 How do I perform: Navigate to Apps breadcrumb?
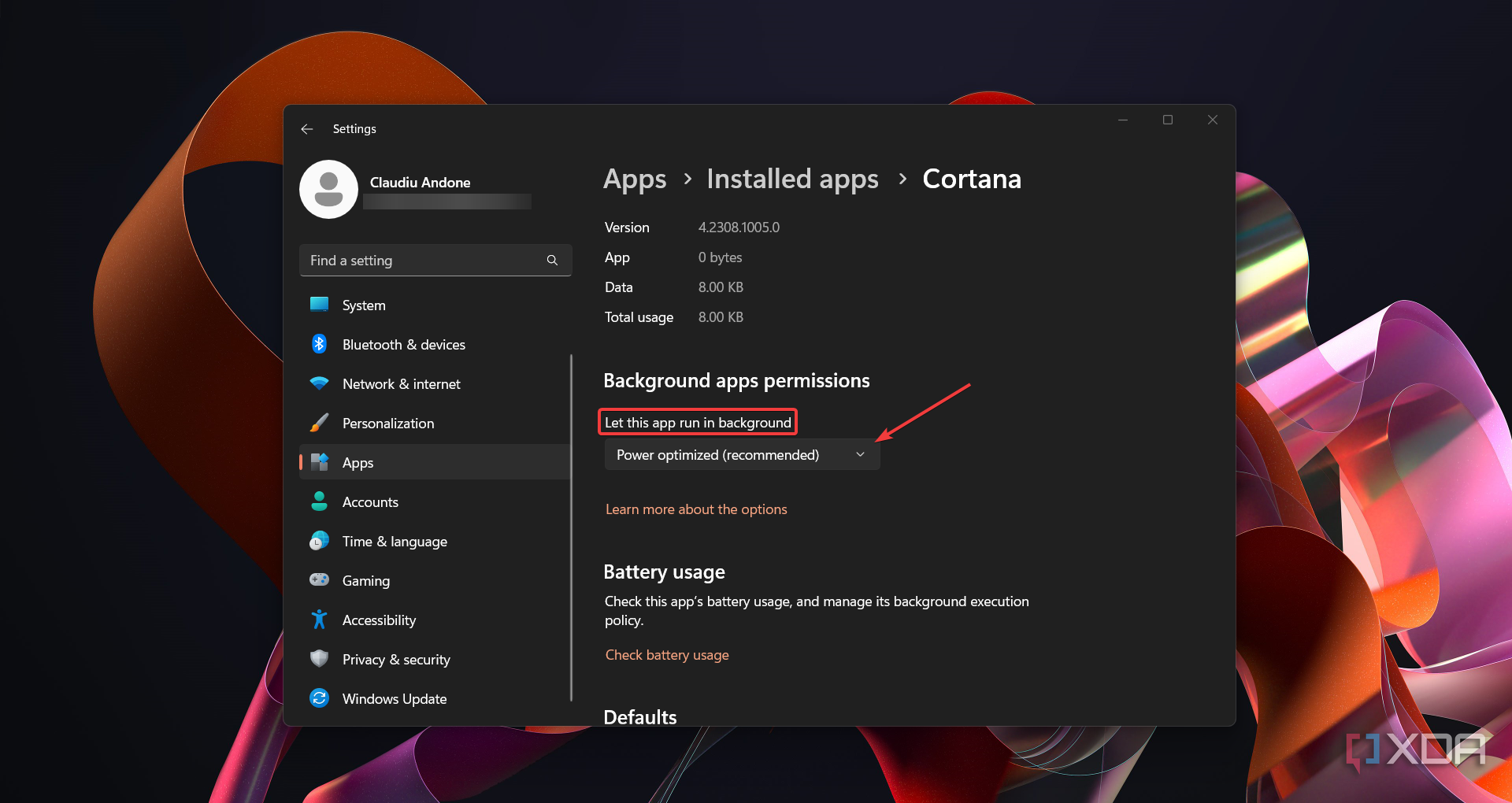pos(635,179)
